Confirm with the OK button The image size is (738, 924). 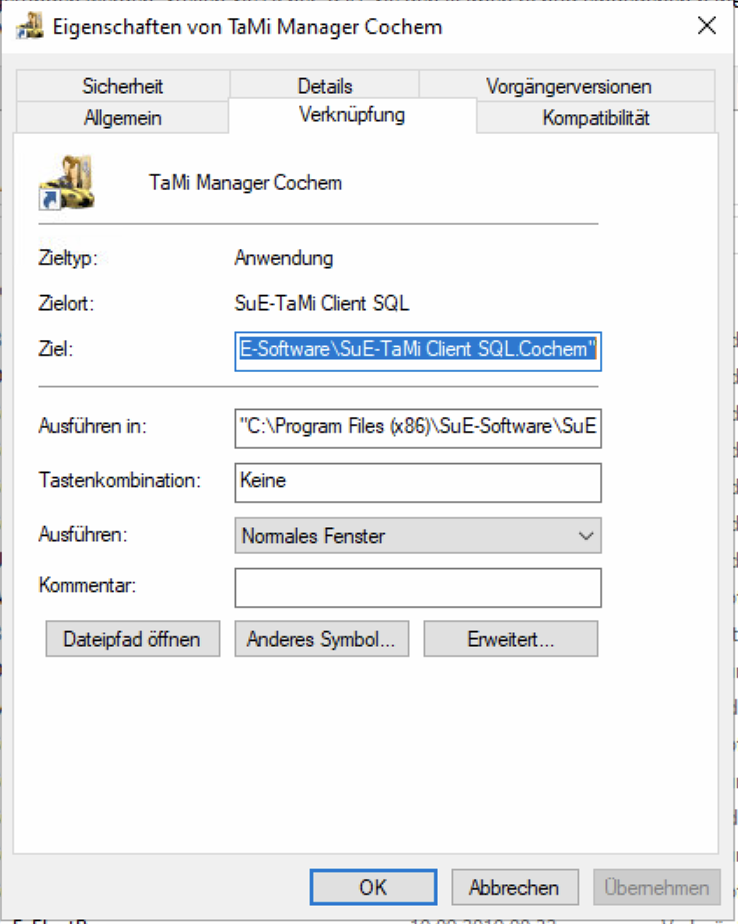pos(373,887)
